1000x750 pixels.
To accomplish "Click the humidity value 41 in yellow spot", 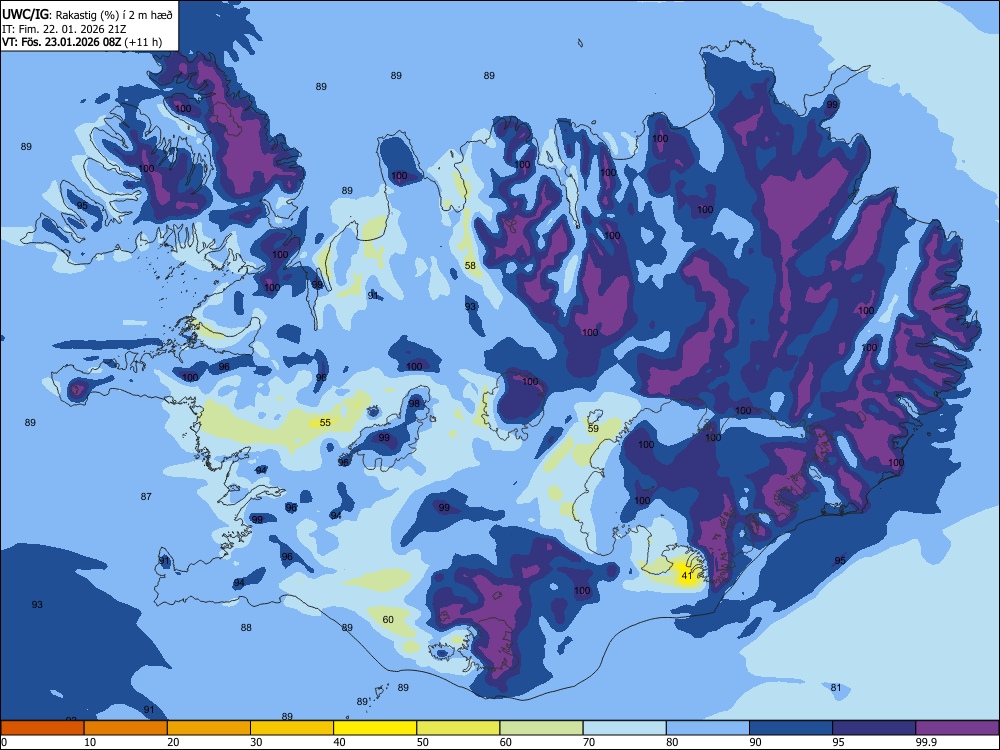I will [686, 575].
